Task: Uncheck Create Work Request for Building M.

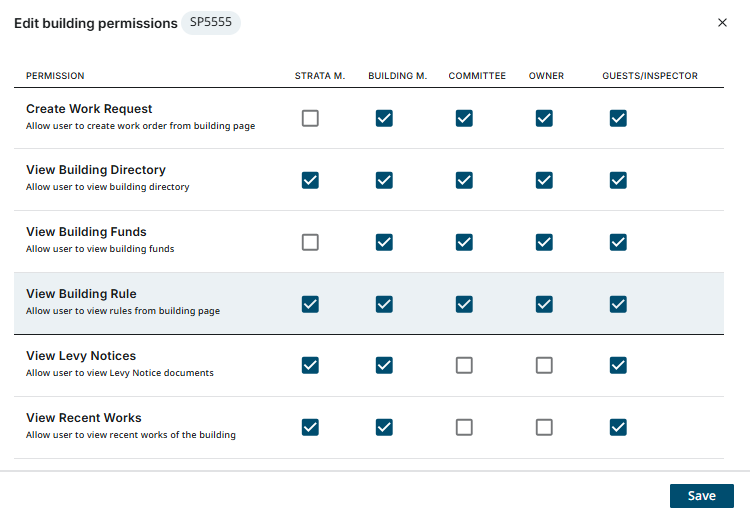Action: pos(384,118)
